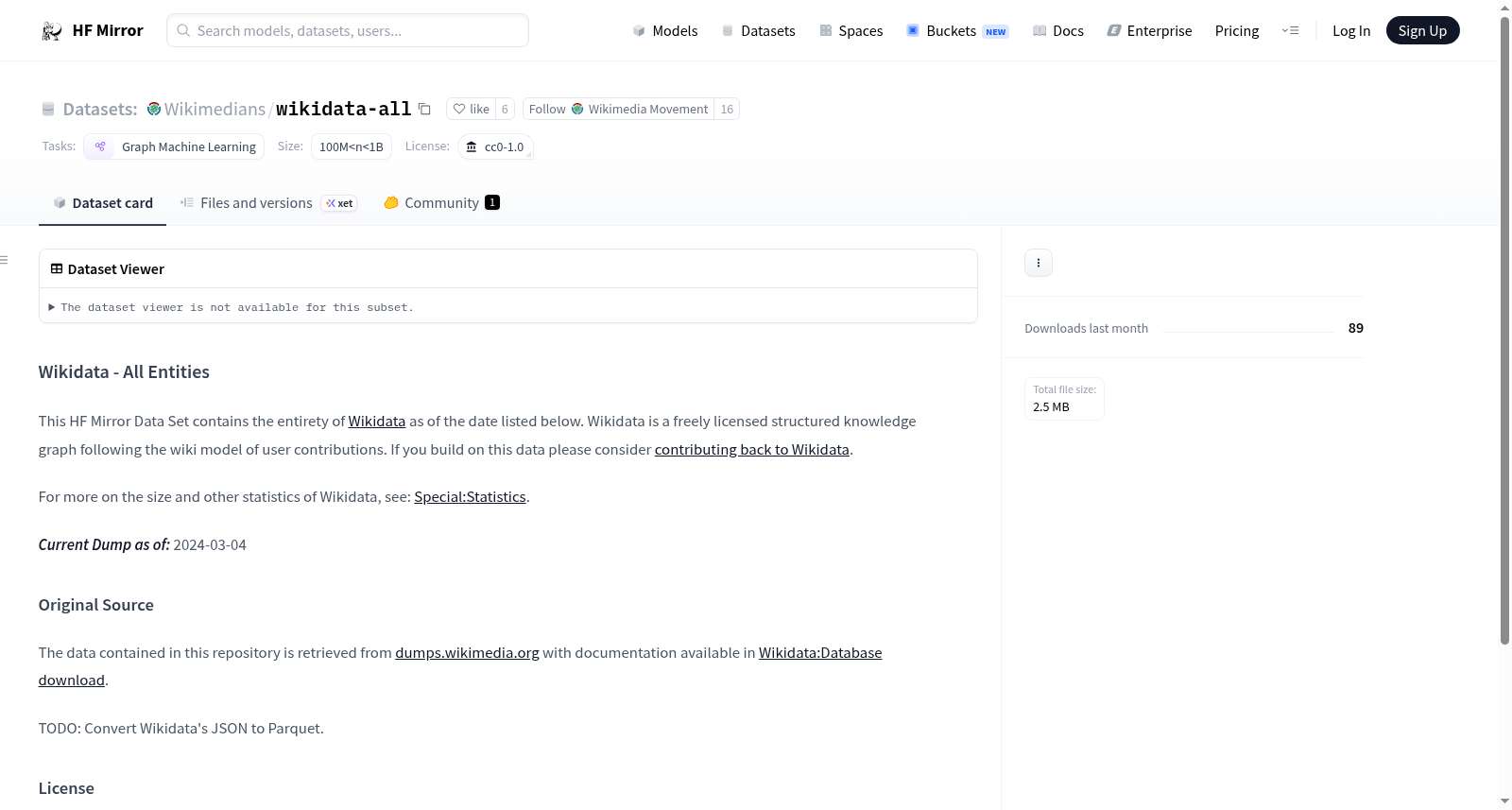Viewport: 1512px width, 810px height.
Task: Follow the Wikimedia Movement organization
Action: click(618, 110)
